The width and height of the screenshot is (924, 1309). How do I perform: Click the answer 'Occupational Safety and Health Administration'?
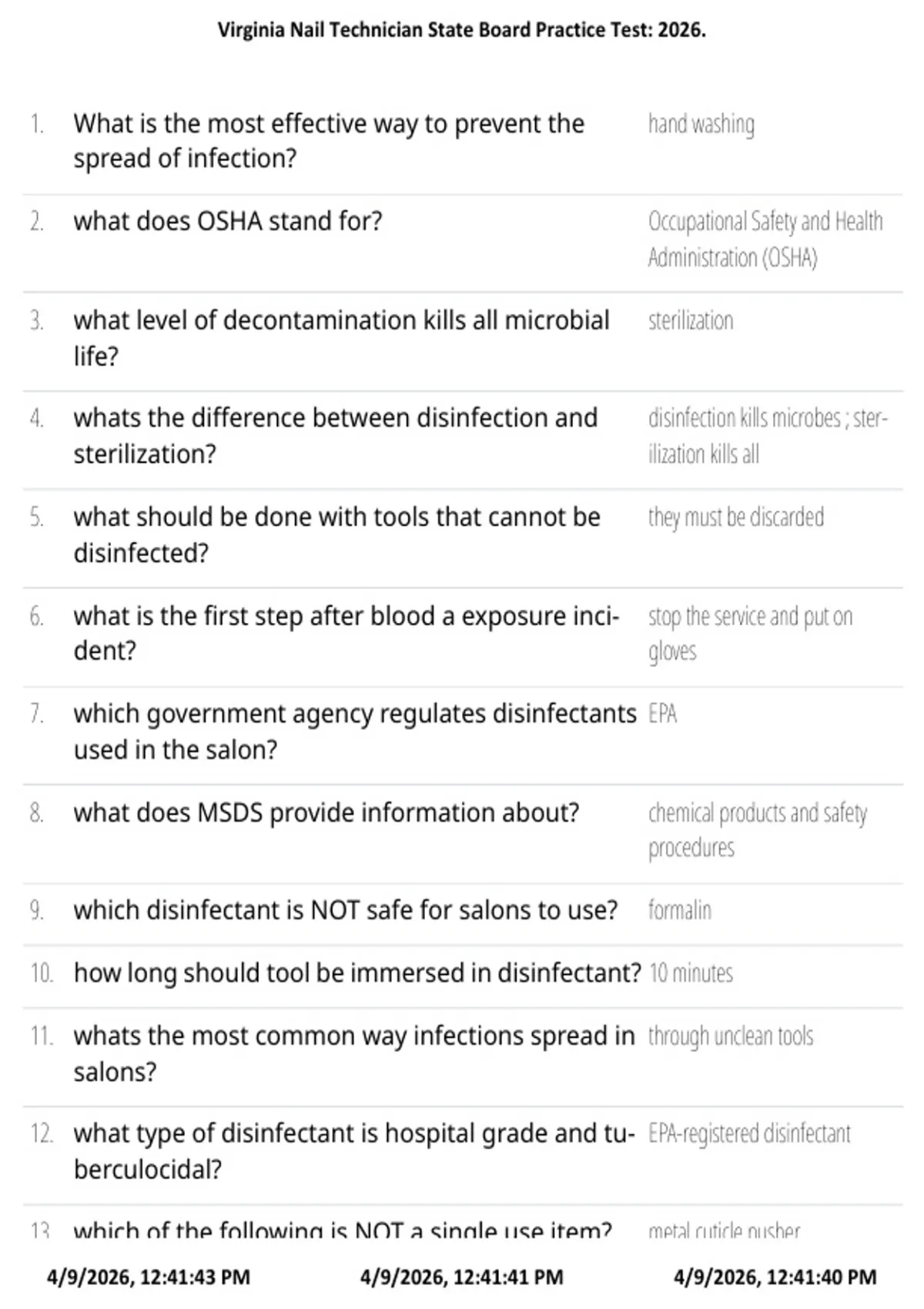point(765,239)
